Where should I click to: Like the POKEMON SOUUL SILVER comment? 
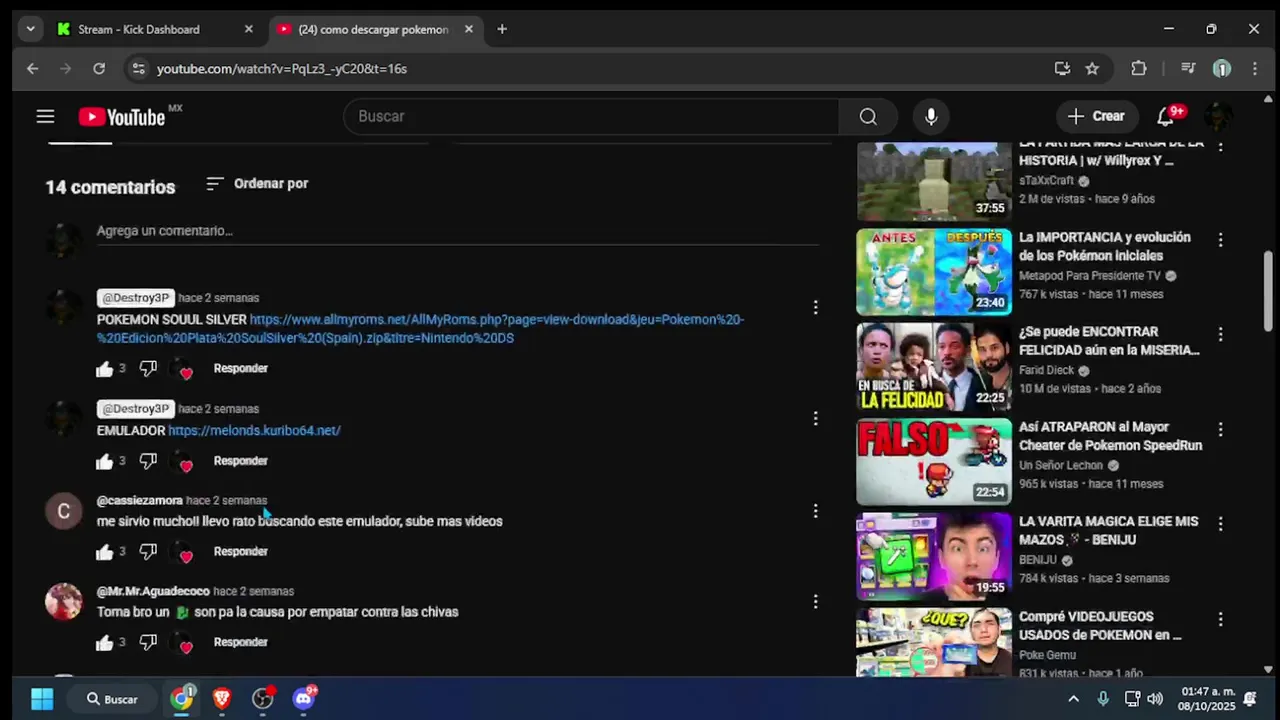click(104, 369)
